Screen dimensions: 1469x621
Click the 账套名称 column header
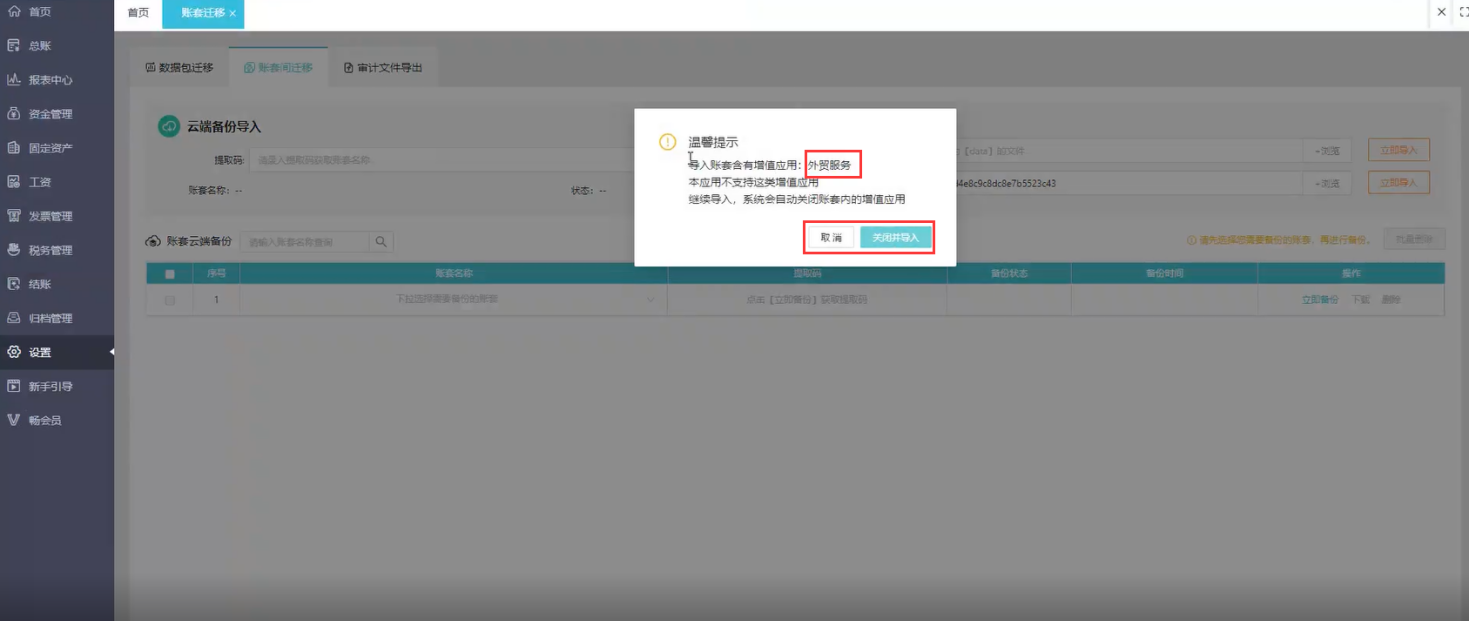click(x=454, y=273)
